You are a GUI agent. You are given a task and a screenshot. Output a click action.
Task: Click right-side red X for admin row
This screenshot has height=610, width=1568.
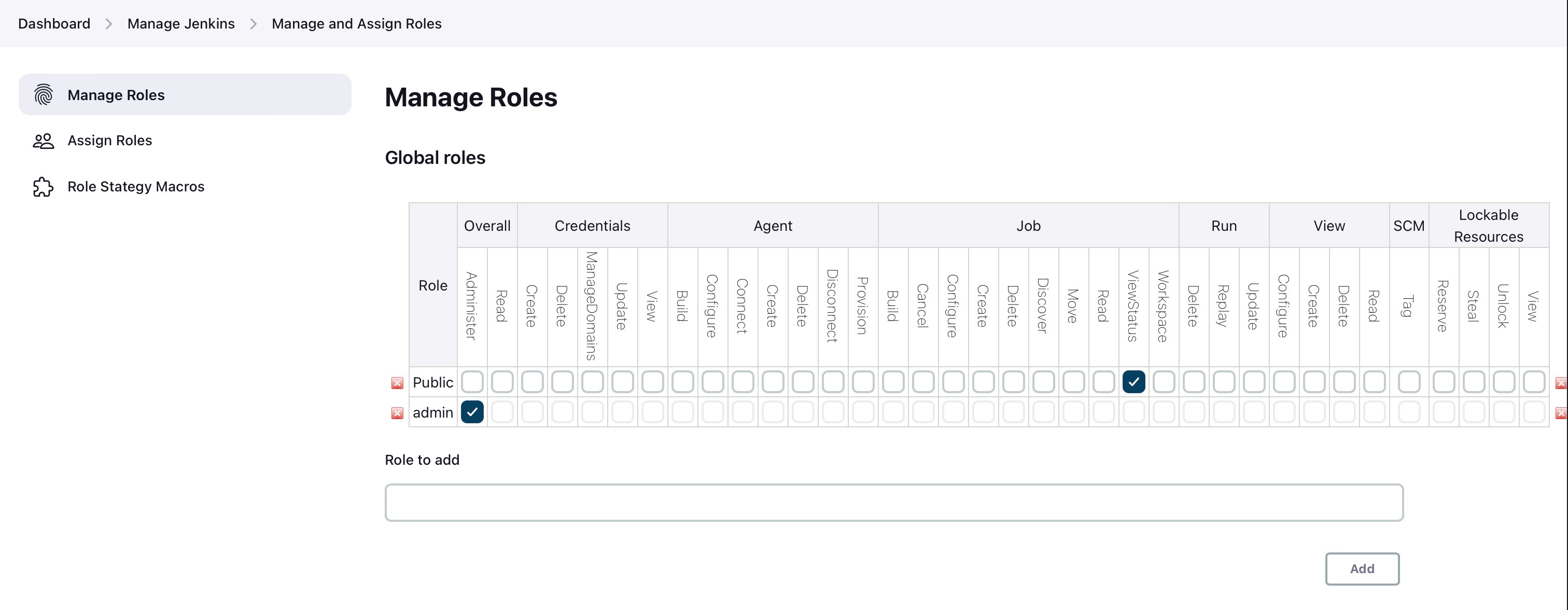point(1561,413)
